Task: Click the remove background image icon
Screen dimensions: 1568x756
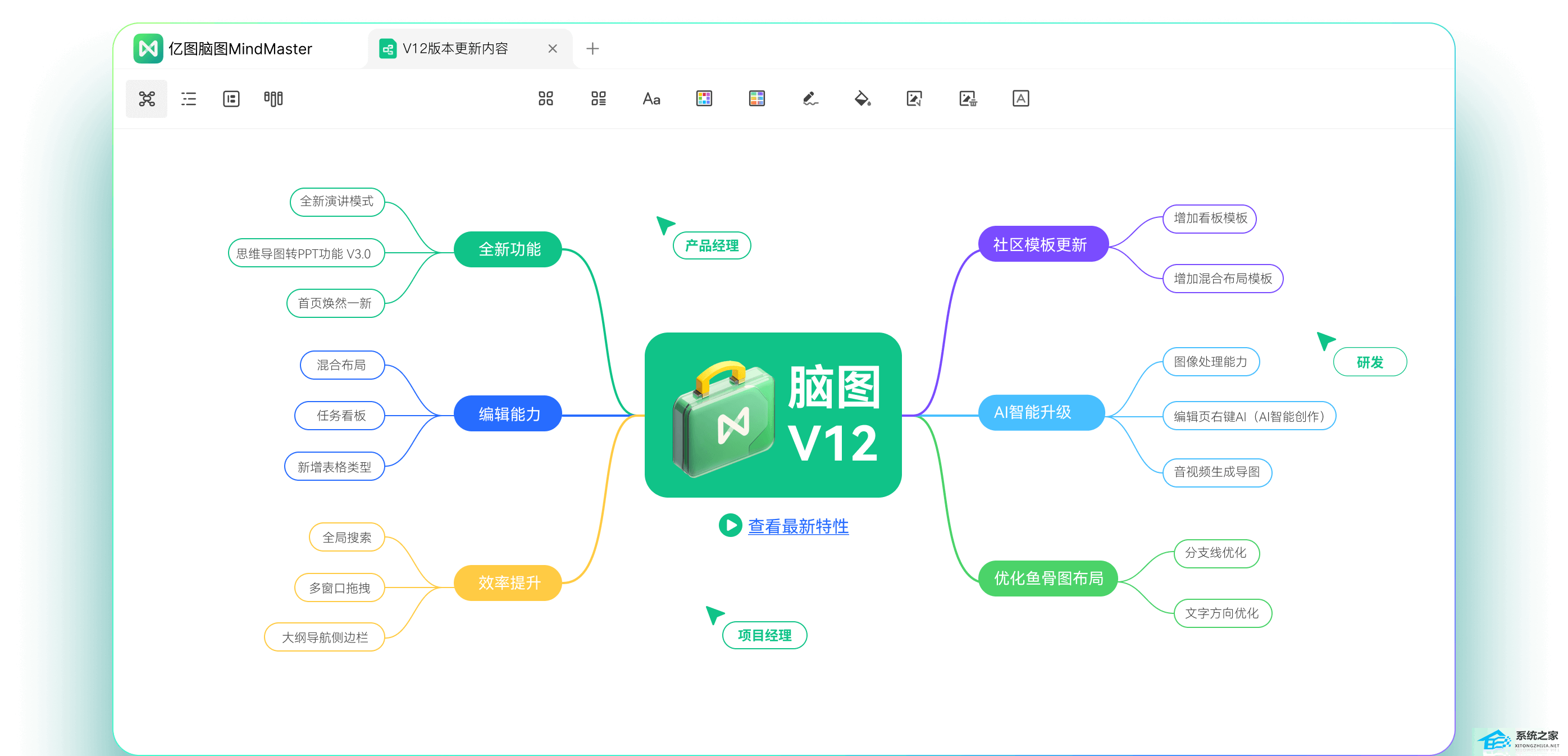Action: (968, 99)
